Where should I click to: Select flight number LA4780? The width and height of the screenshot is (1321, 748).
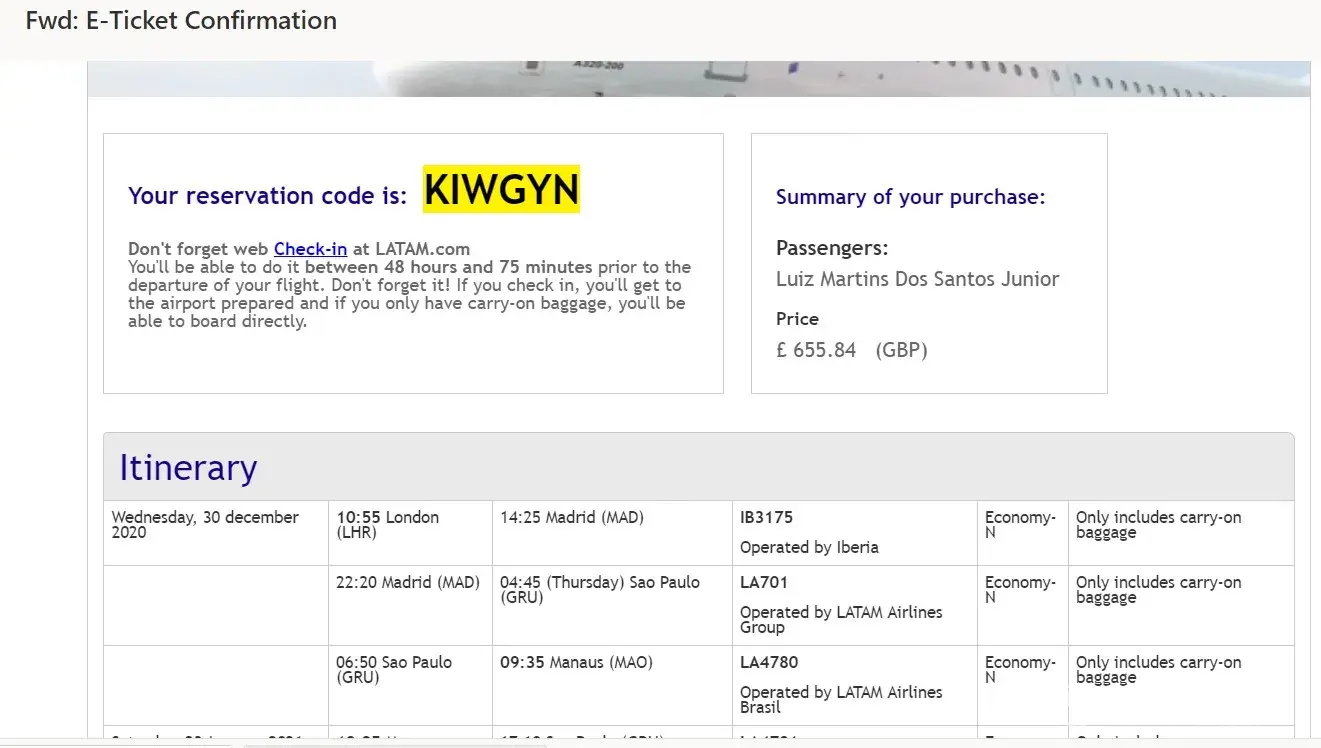(x=769, y=662)
